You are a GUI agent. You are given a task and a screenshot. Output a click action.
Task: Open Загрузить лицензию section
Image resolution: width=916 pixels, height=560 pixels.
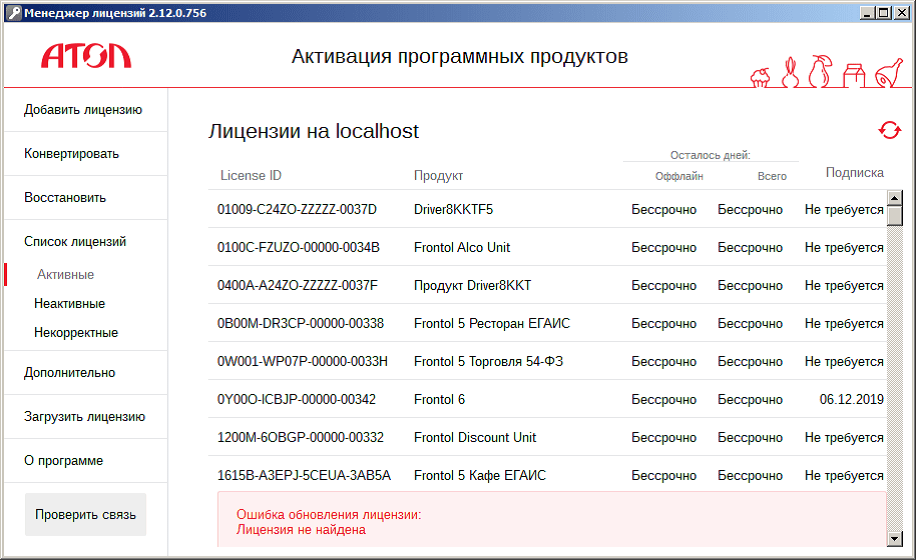tap(85, 416)
